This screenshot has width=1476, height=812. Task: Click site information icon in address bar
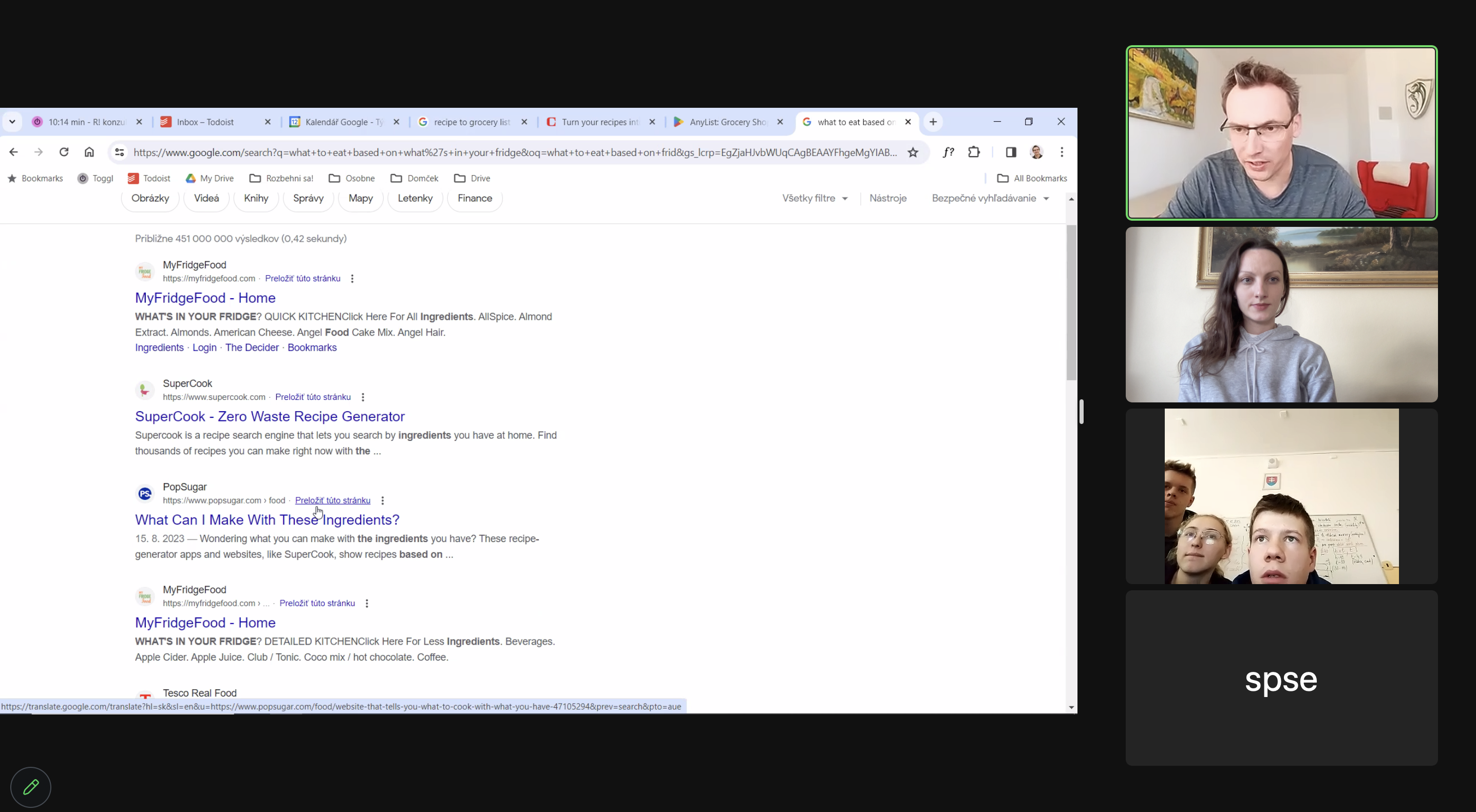119,152
